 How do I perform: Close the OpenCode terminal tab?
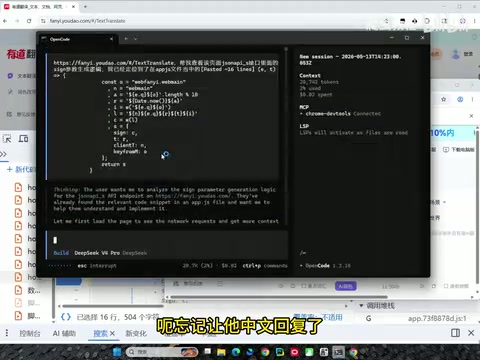tap(111, 39)
